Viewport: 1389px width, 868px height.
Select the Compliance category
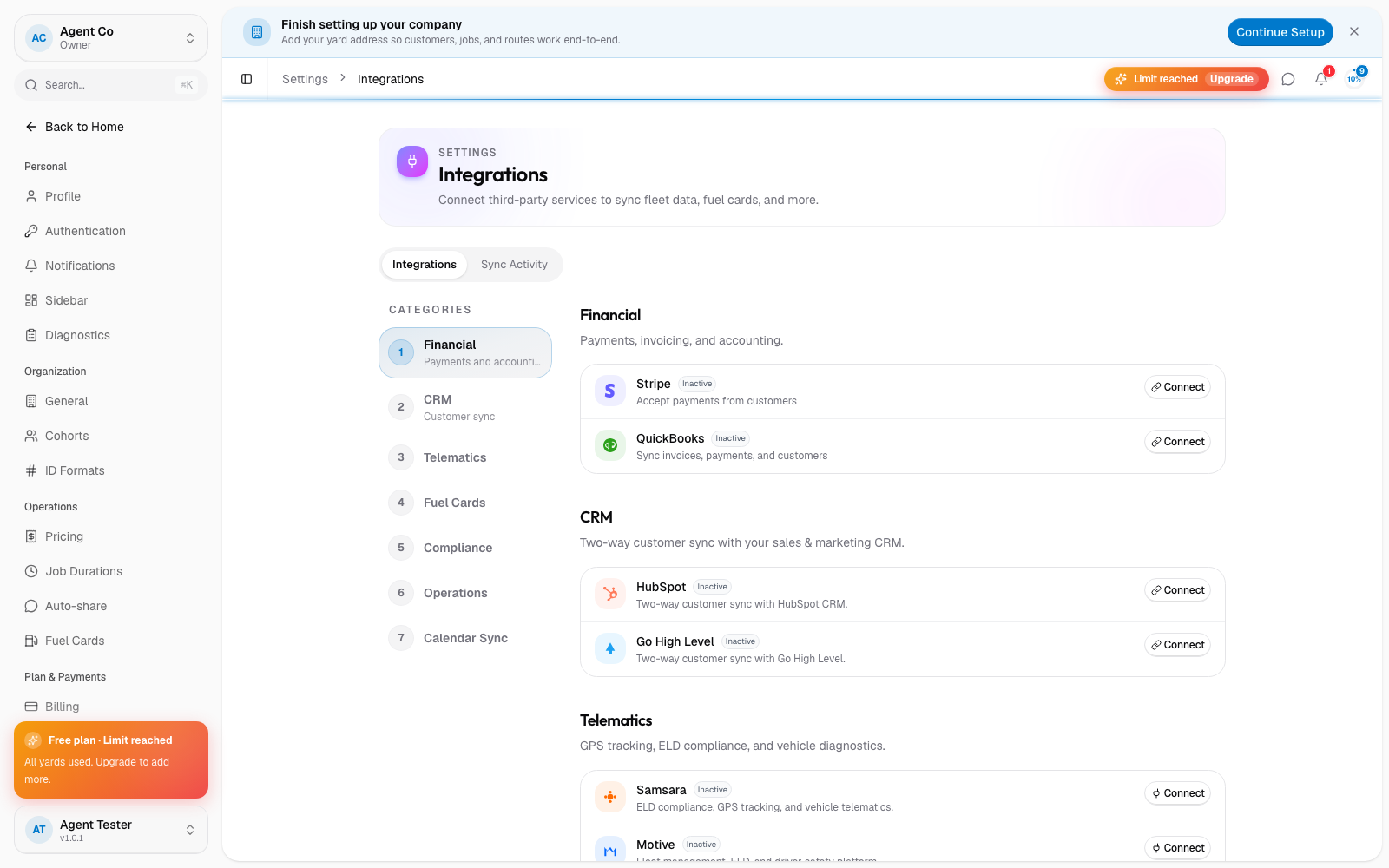pyautogui.click(x=465, y=548)
